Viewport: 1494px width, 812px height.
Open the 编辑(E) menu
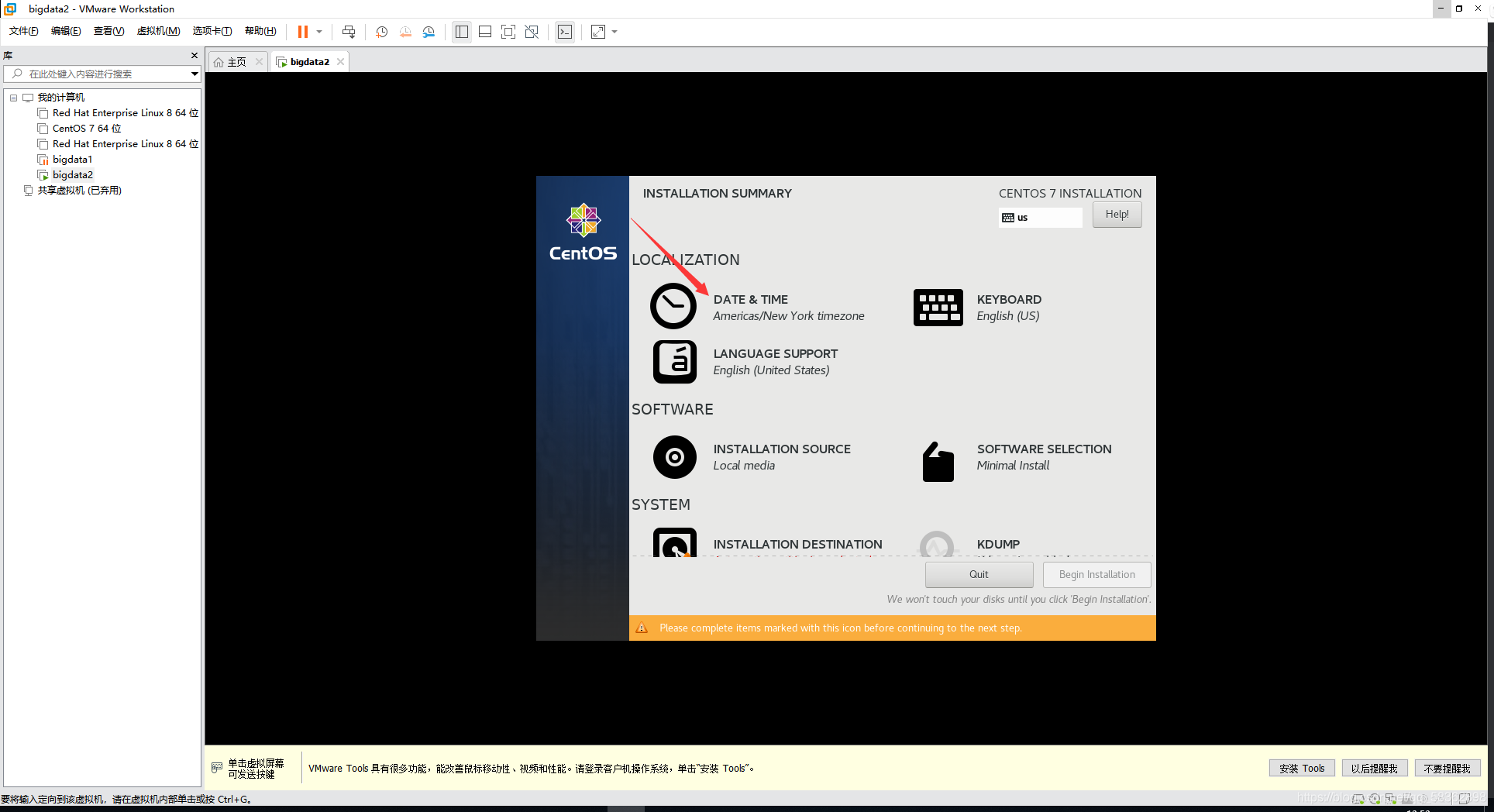(66, 31)
